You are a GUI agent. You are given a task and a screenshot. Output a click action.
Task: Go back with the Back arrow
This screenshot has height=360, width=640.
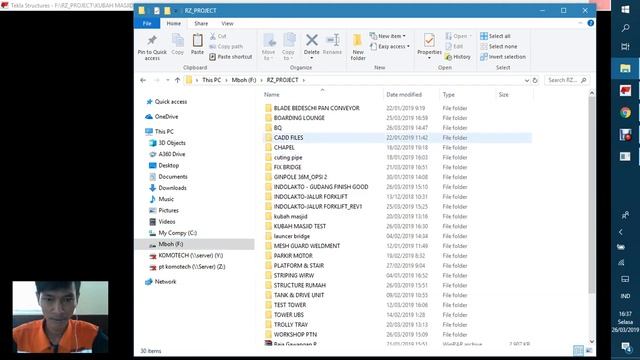pos(143,80)
